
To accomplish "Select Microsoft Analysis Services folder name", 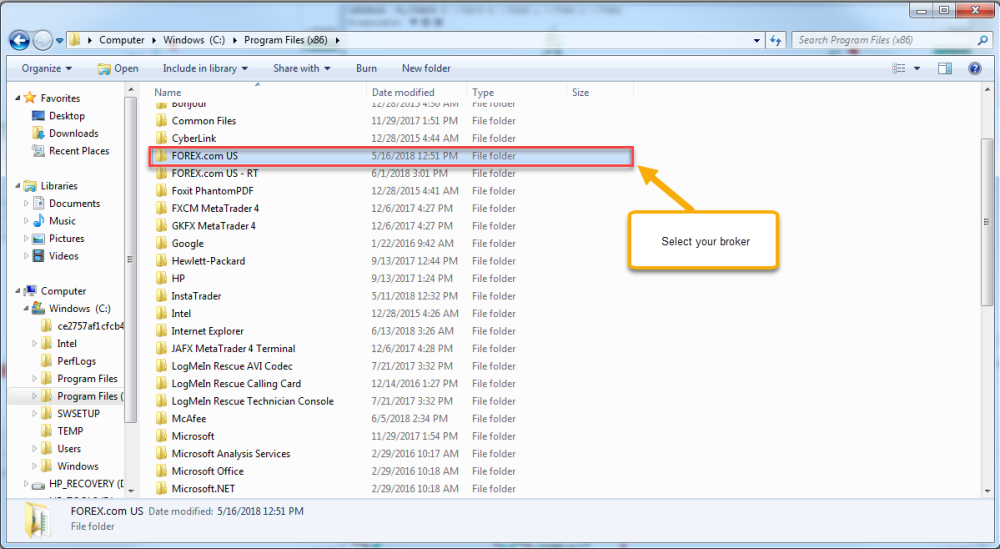I will tap(231, 454).
